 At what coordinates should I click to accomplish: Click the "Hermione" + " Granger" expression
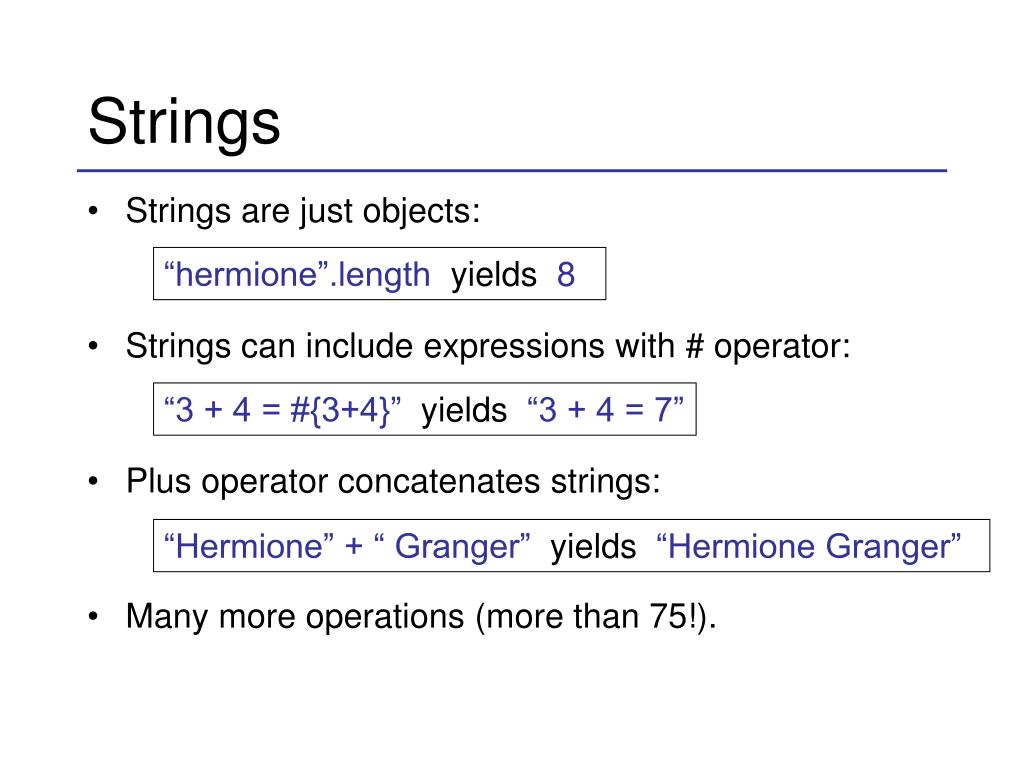click(347, 546)
